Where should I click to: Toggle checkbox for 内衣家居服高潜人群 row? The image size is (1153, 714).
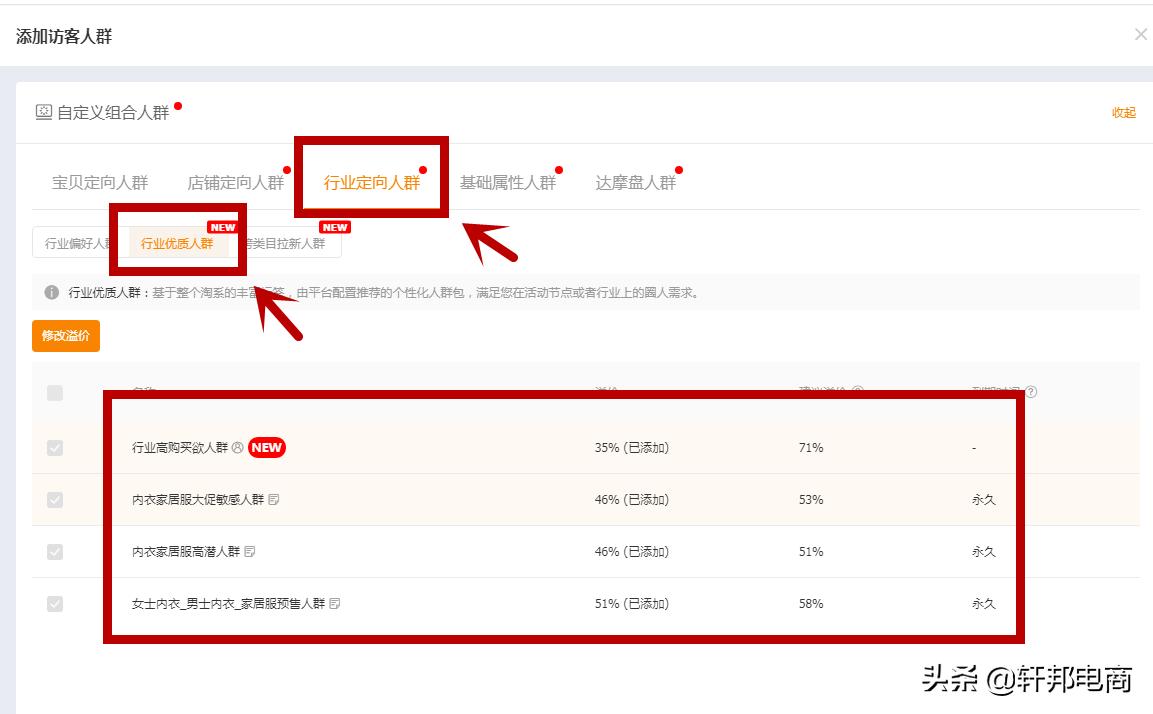54,551
